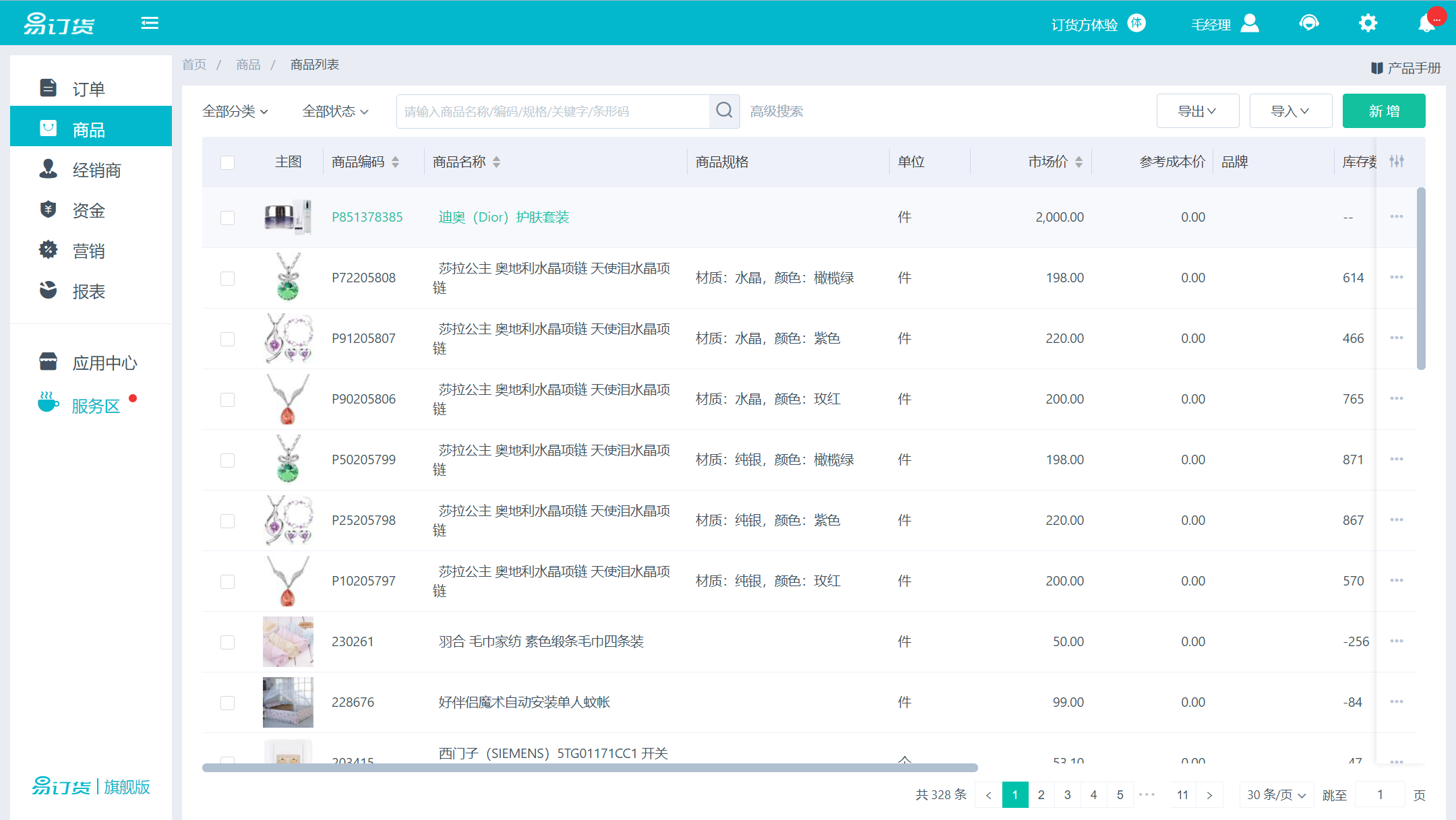Toggle the select-all header checkbox
Image resolution: width=1456 pixels, height=820 pixels.
(x=228, y=162)
